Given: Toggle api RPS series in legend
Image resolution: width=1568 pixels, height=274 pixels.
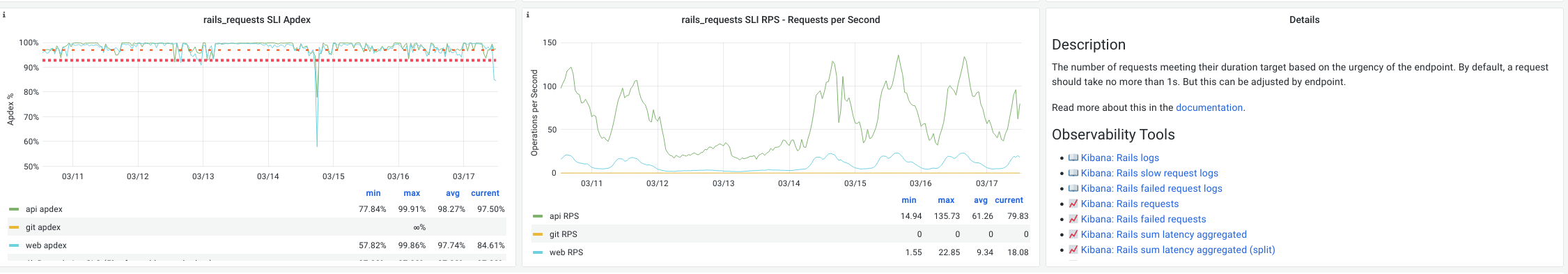Looking at the screenshot, I should [564, 216].
